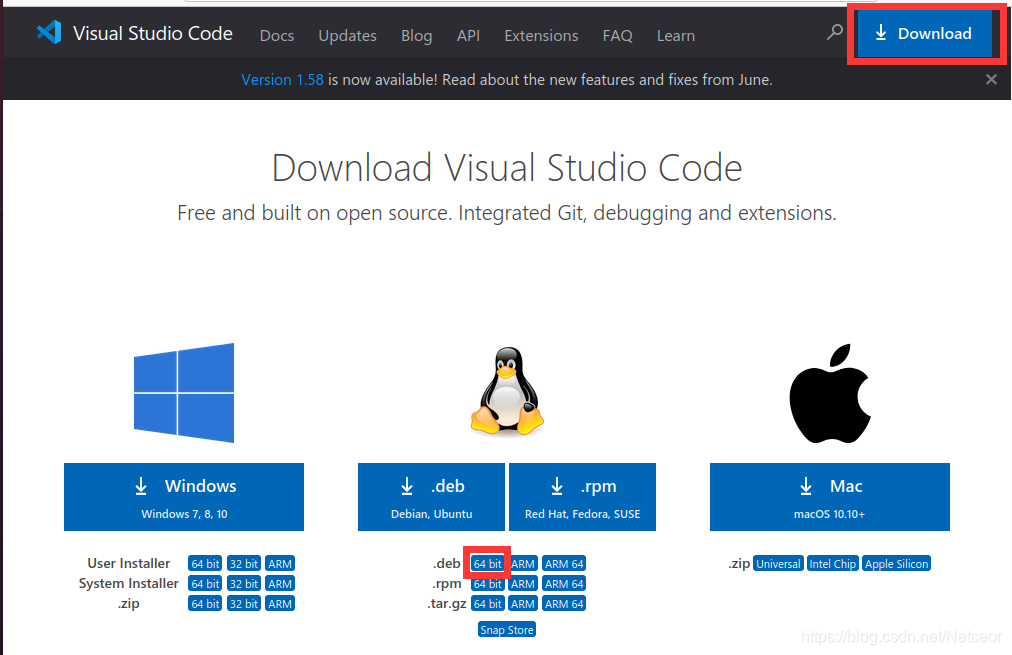Click the "Free and built on open source" subtitle
Screen dimensions: 1012x655
(x=507, y=213)
